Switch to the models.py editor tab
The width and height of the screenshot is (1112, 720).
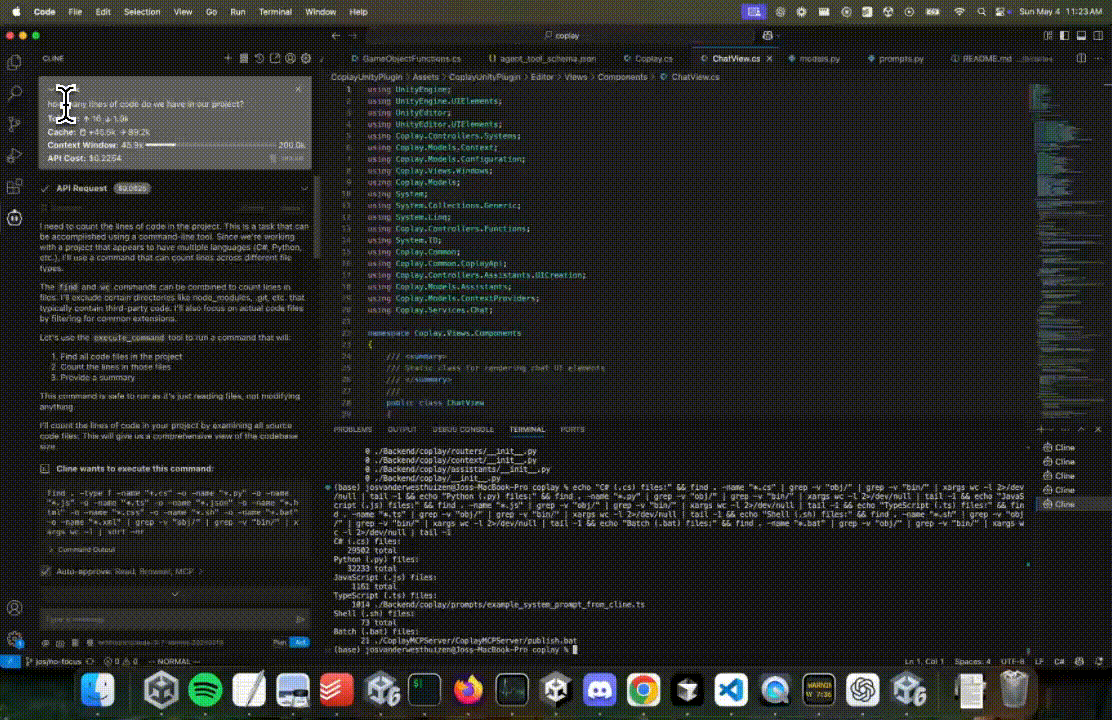[x=819, y=59]
